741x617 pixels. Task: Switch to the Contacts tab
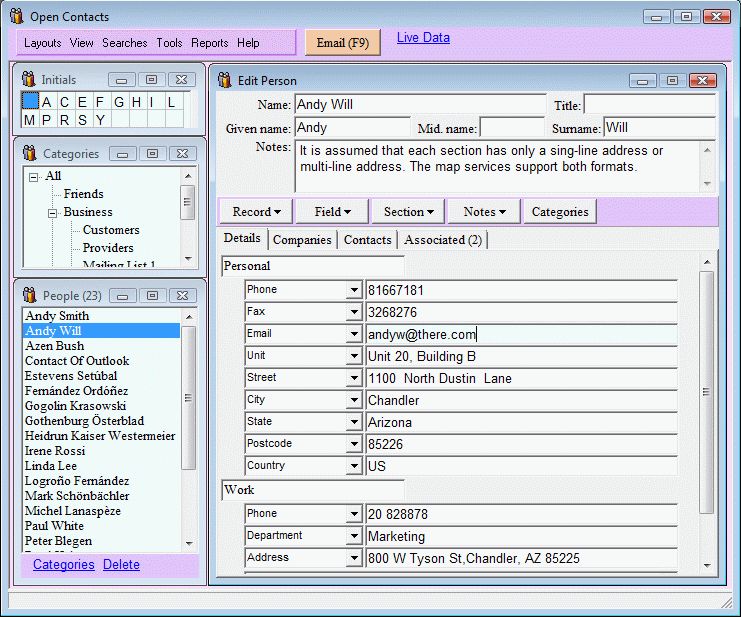click(x=368, y=240)
